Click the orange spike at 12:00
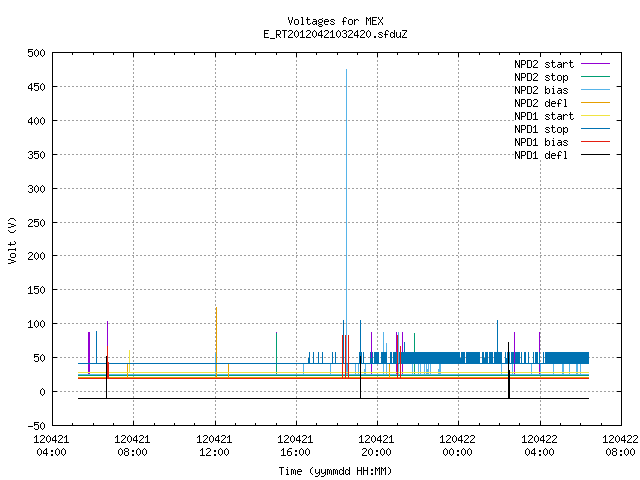The image size is (640, 480). click(216, 341)
